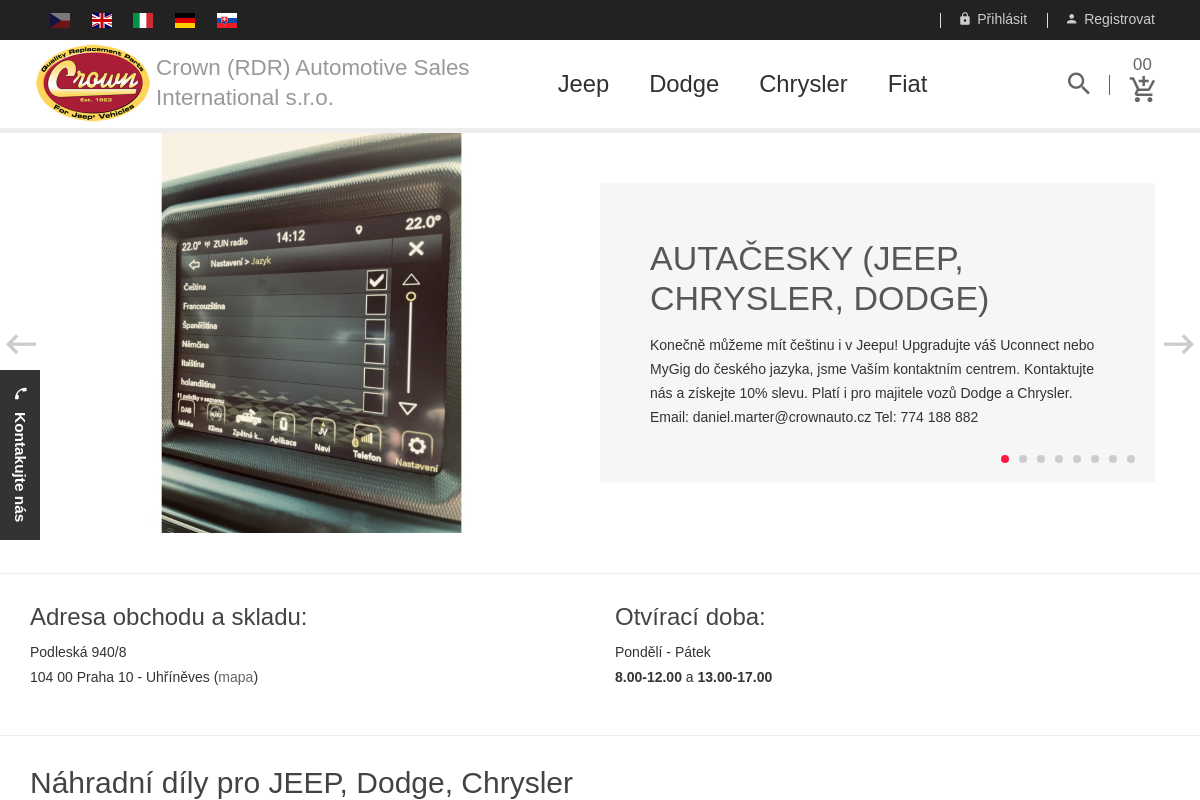Open the shopping cart icon

tap(1142, 89)
